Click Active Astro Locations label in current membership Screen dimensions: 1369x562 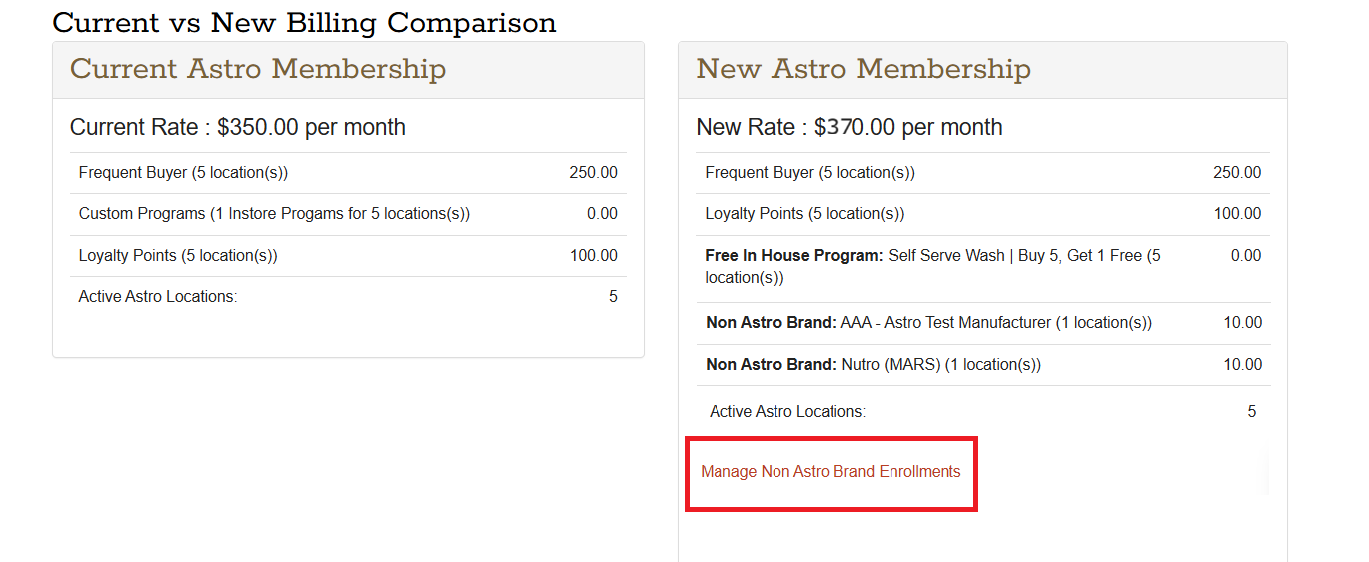(x=158, y=297)
